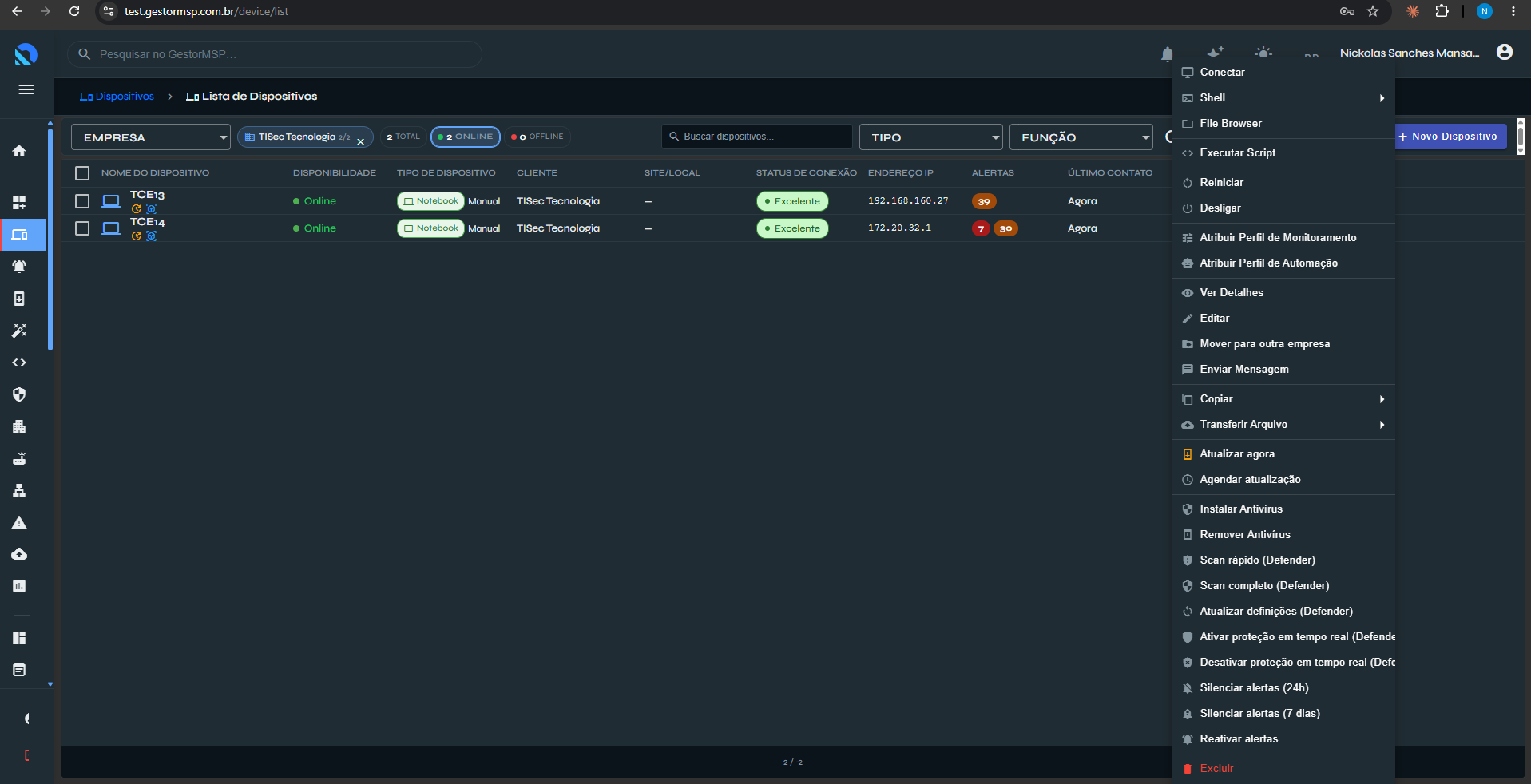
Task: Focus the Buscar dispositivos search field
Action: 757,137
